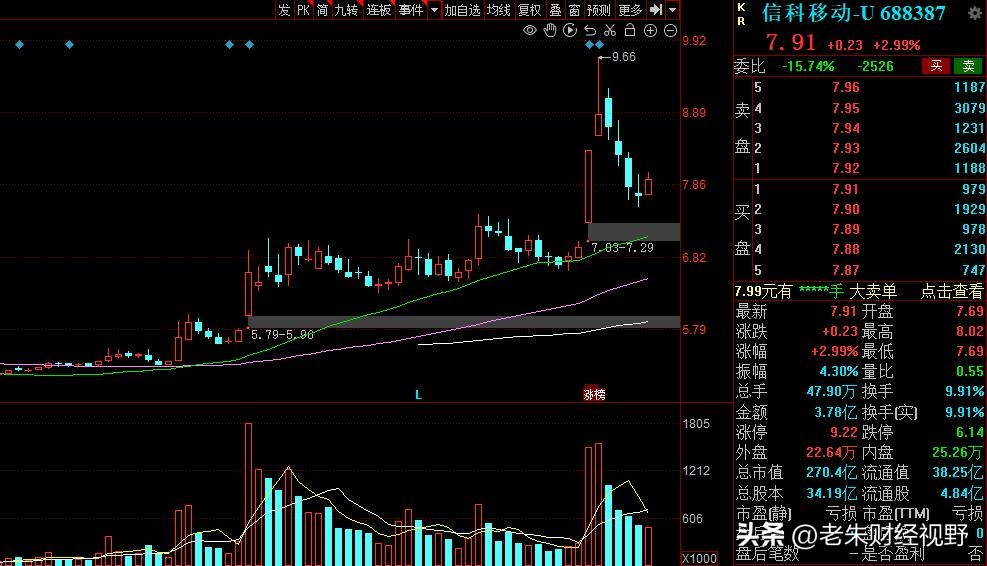987x566 pixels.
Task: Enable the 九转 indicator
Action: pos(346,10)
